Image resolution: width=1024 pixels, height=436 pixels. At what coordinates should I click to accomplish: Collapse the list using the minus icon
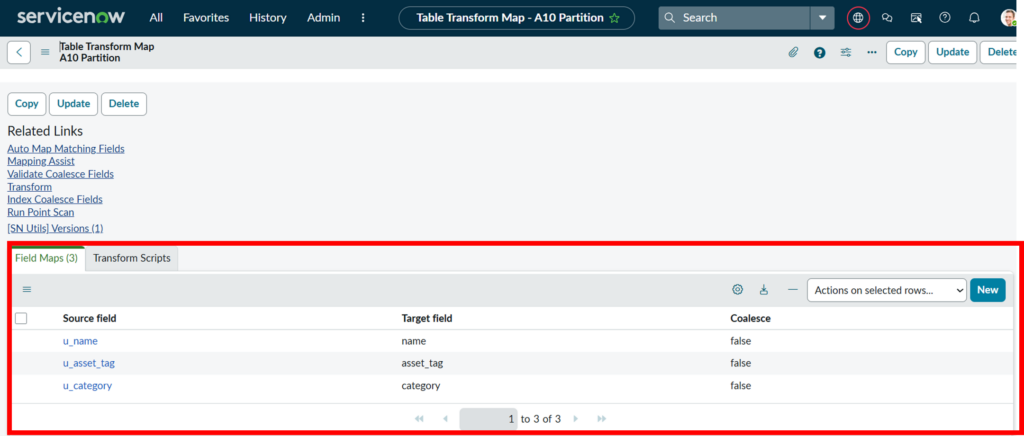792,290
